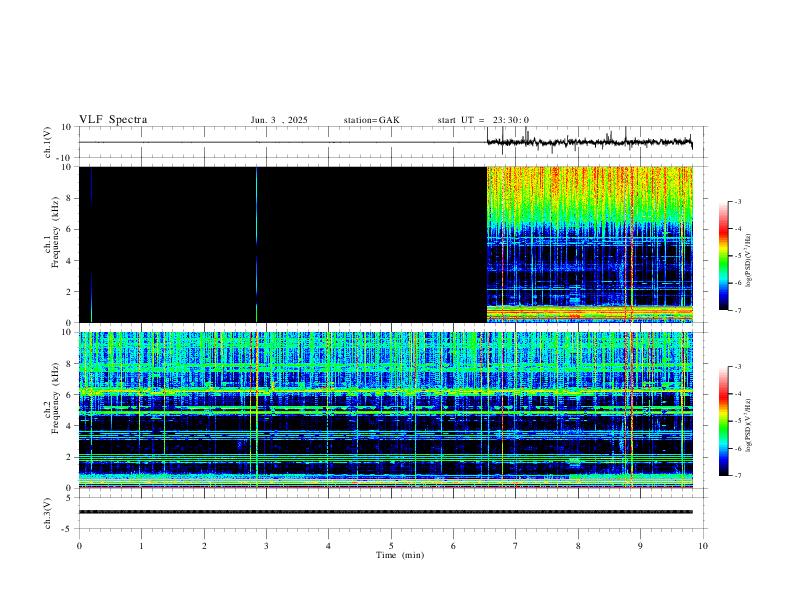Click the 'Time (min)' axis label

400,555
